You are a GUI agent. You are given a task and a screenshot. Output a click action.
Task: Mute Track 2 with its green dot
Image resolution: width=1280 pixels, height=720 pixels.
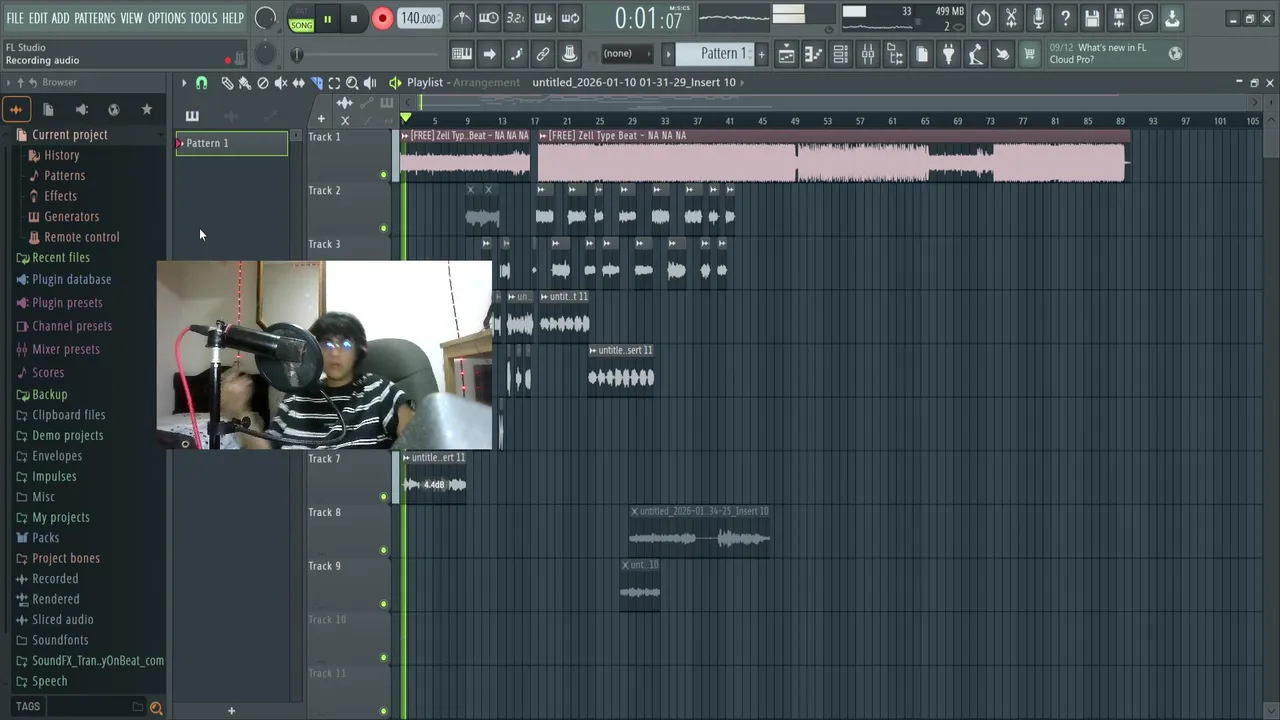tap(384, 229)
